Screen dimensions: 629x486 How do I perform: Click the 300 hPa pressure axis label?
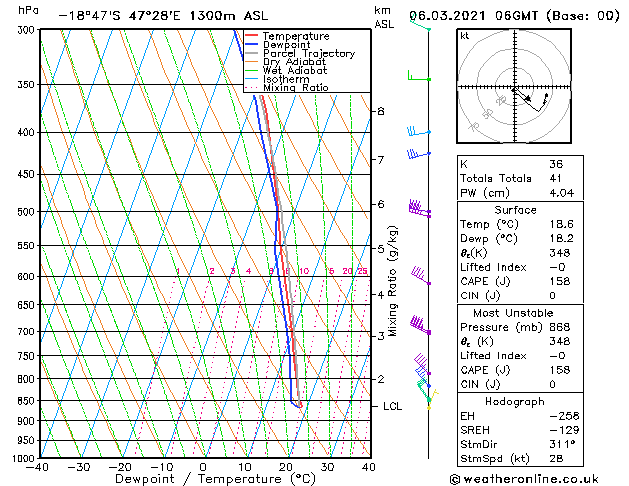pos(28,30)
